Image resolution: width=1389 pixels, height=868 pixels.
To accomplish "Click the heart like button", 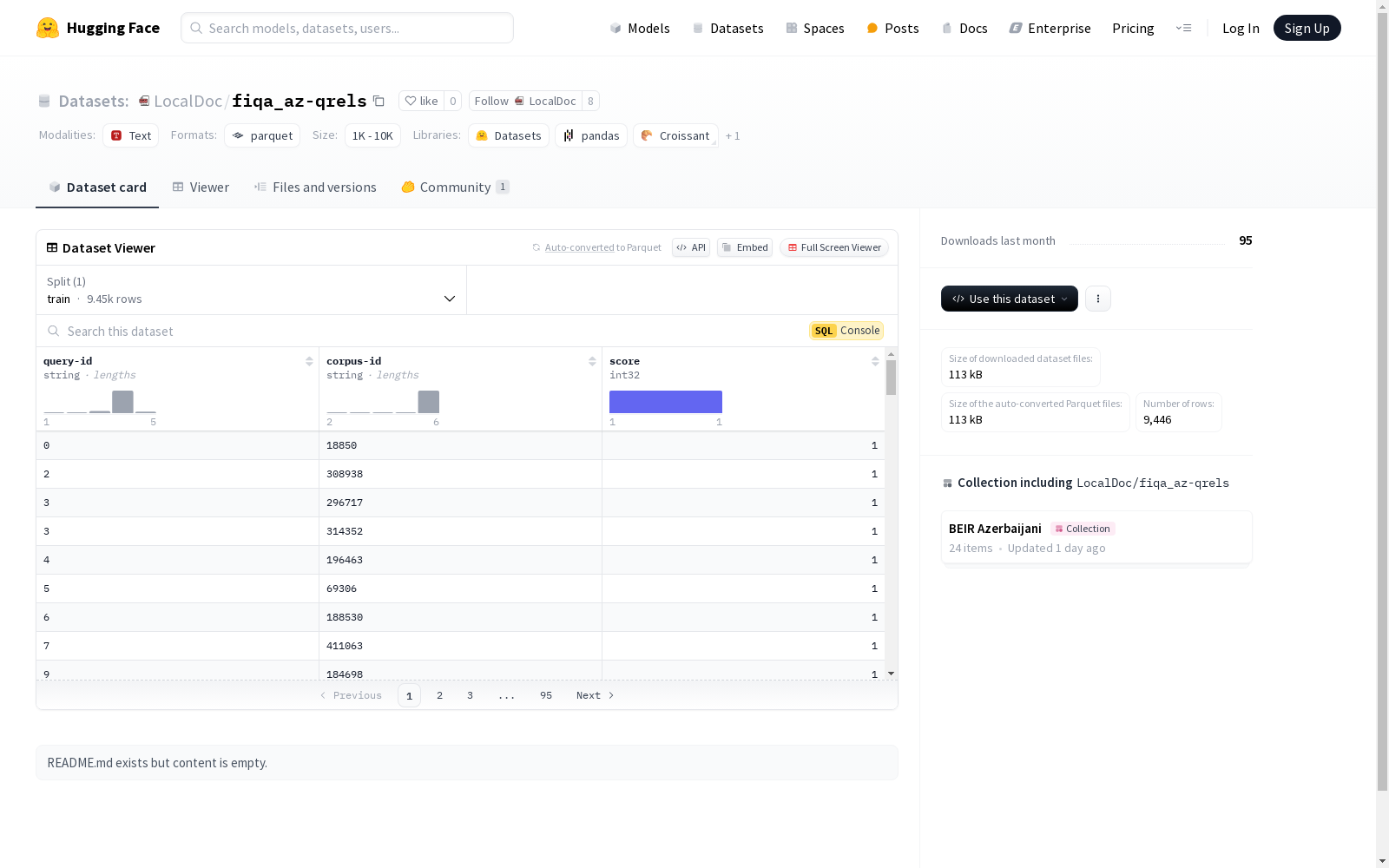I will (x=422, y=101).
